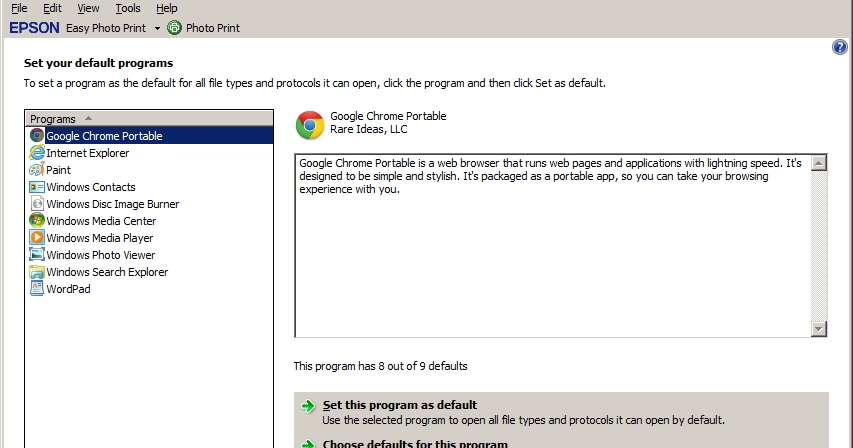Open the Edit menu

52,8
